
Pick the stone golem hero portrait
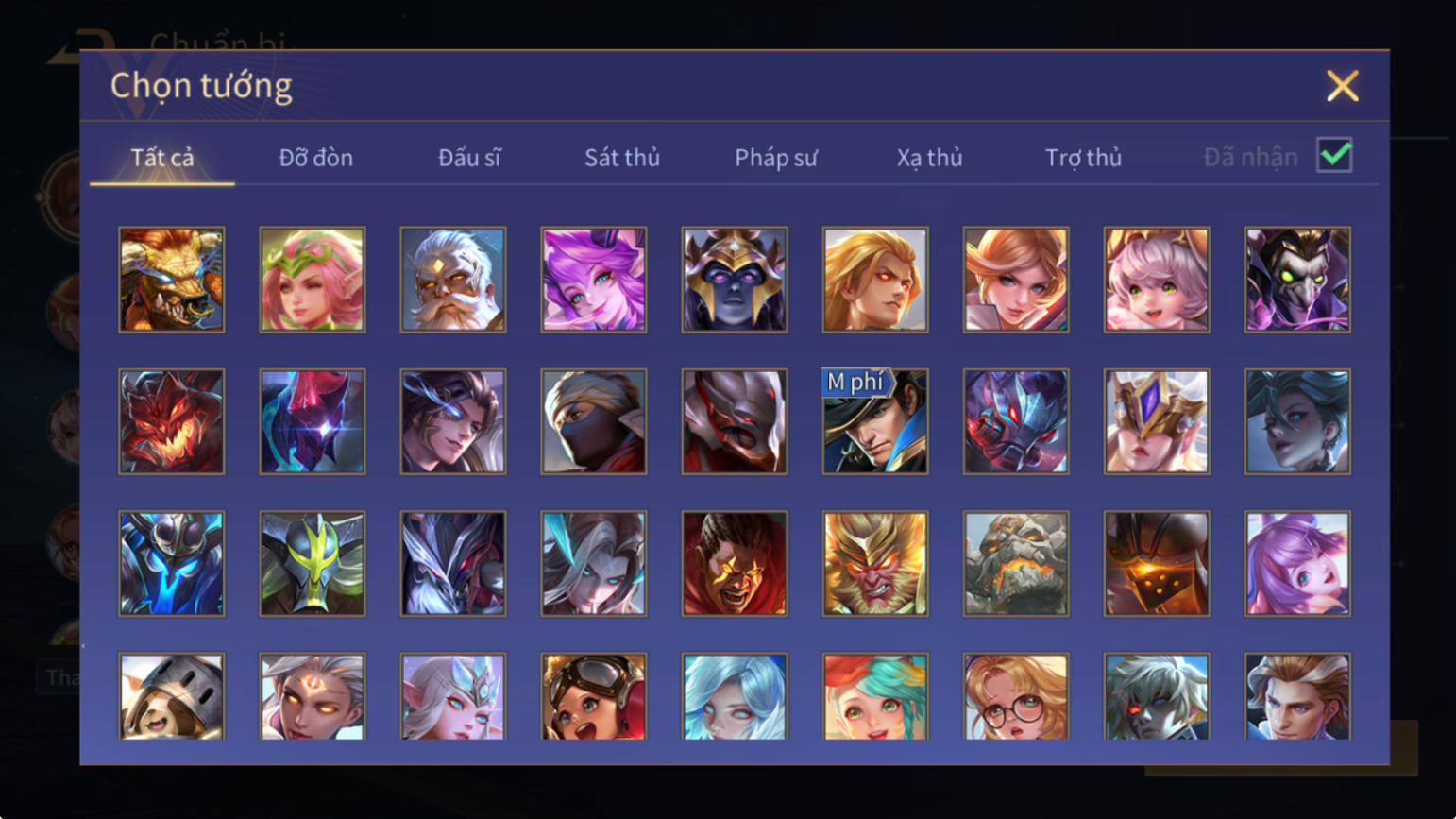1016,564
